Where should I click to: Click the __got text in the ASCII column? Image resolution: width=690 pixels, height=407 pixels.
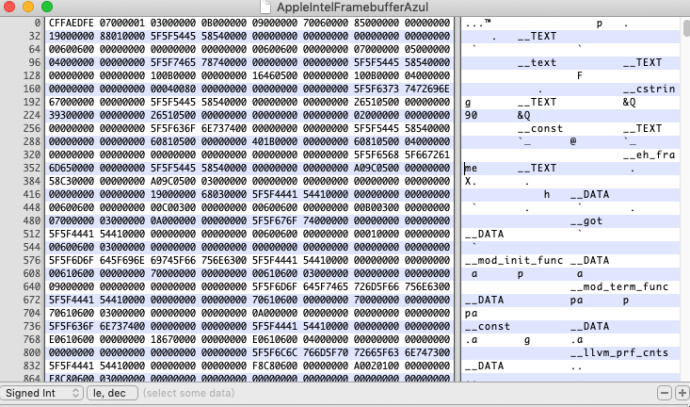587,221
